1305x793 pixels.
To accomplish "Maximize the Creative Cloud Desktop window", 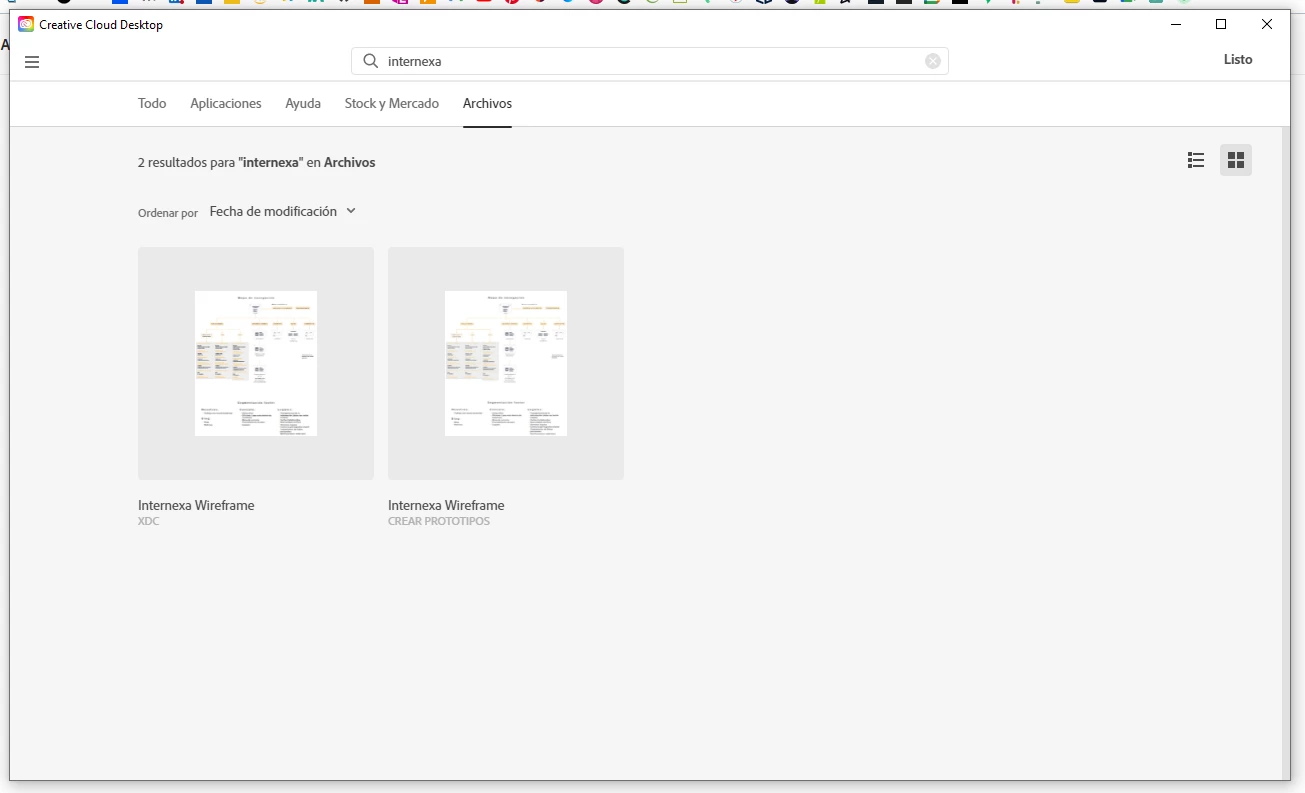I will (x=1221, y=24).
